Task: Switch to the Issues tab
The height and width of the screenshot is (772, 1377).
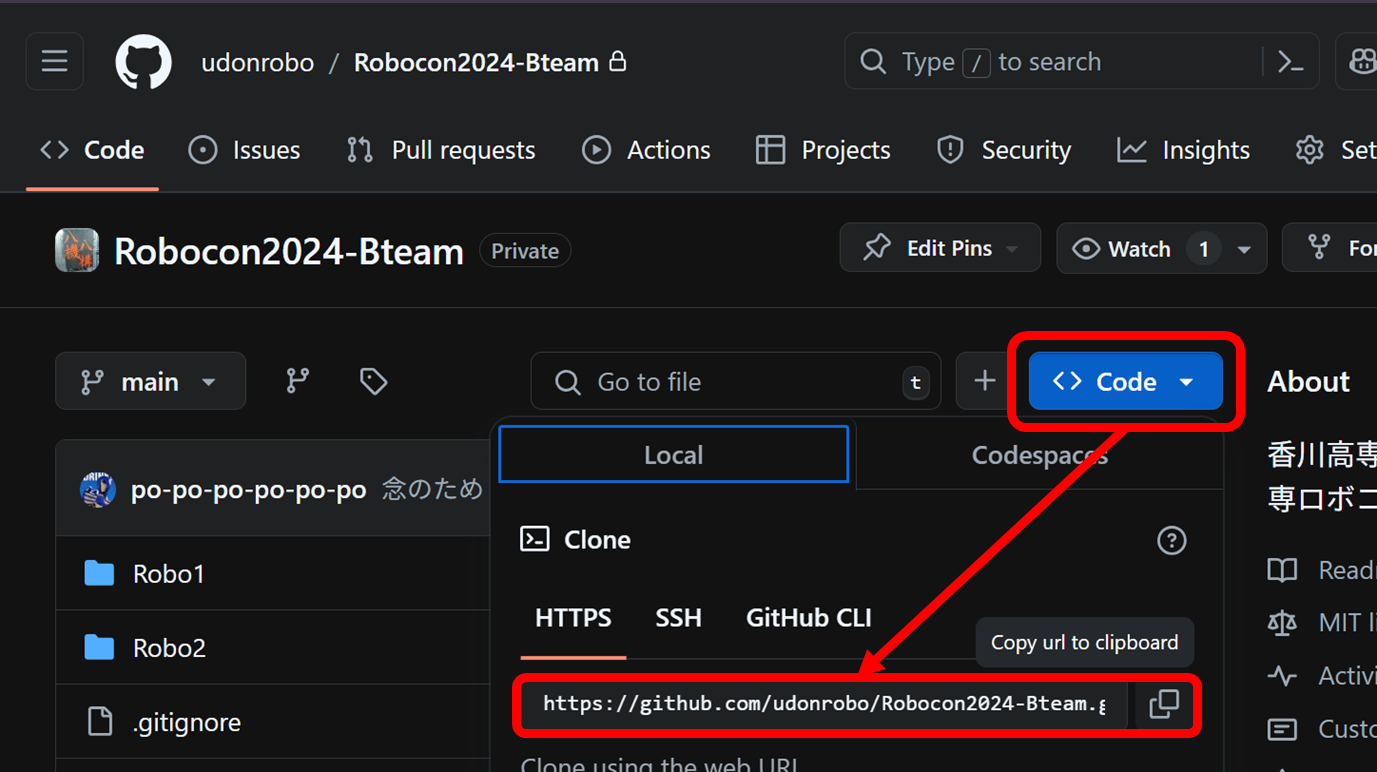Action: tap(244, 150)
